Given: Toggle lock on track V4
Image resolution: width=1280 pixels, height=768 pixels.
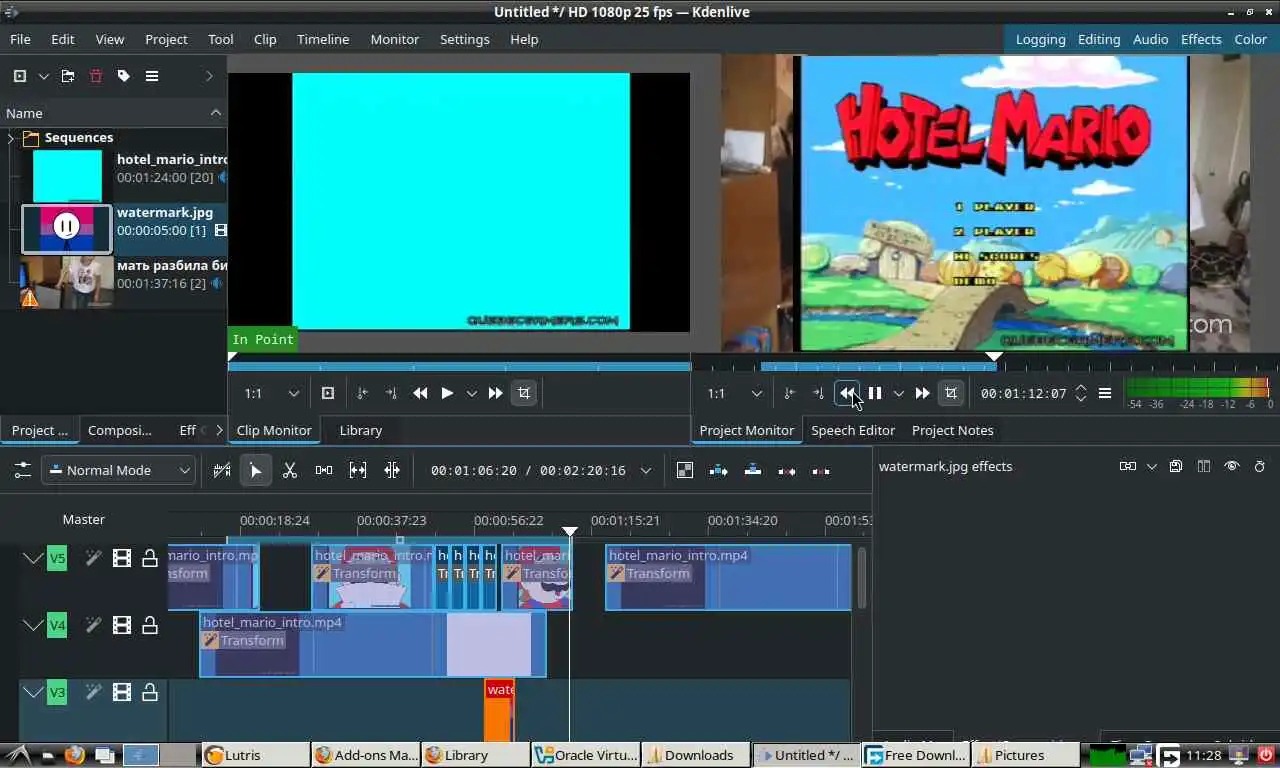Looking at the screenshot, I should [x=150, y=625].
